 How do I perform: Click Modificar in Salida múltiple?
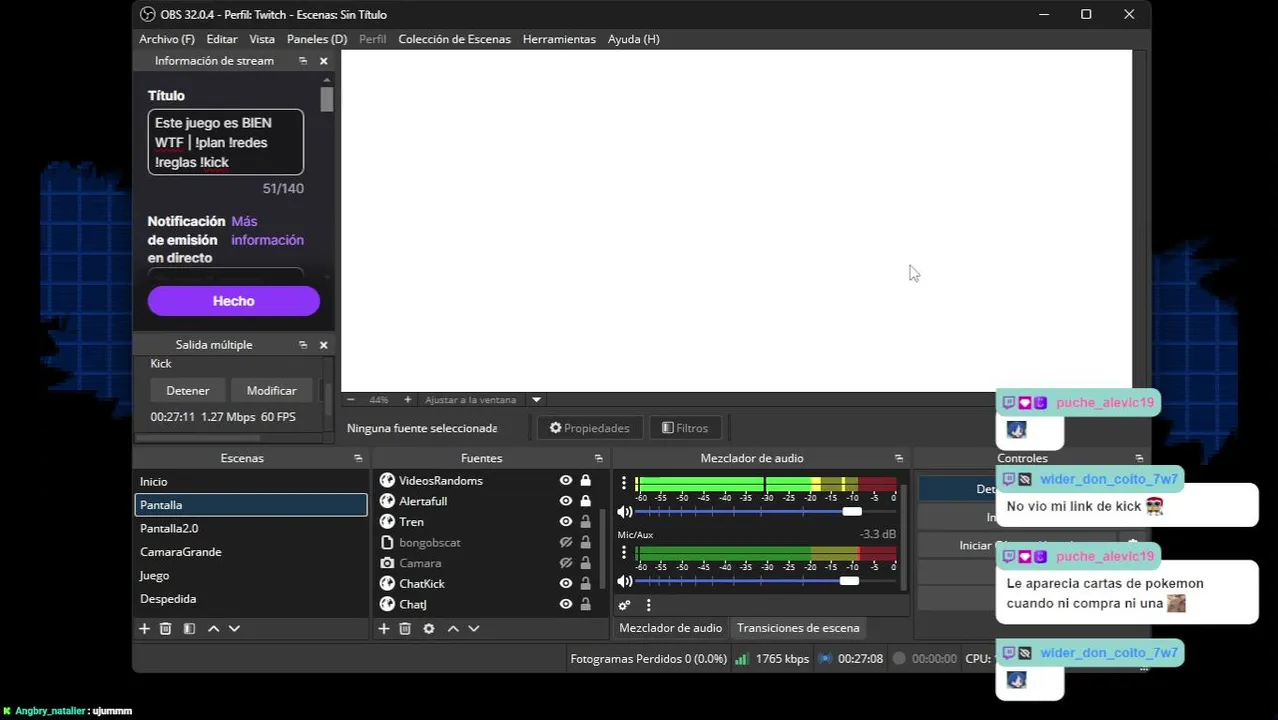272,391
